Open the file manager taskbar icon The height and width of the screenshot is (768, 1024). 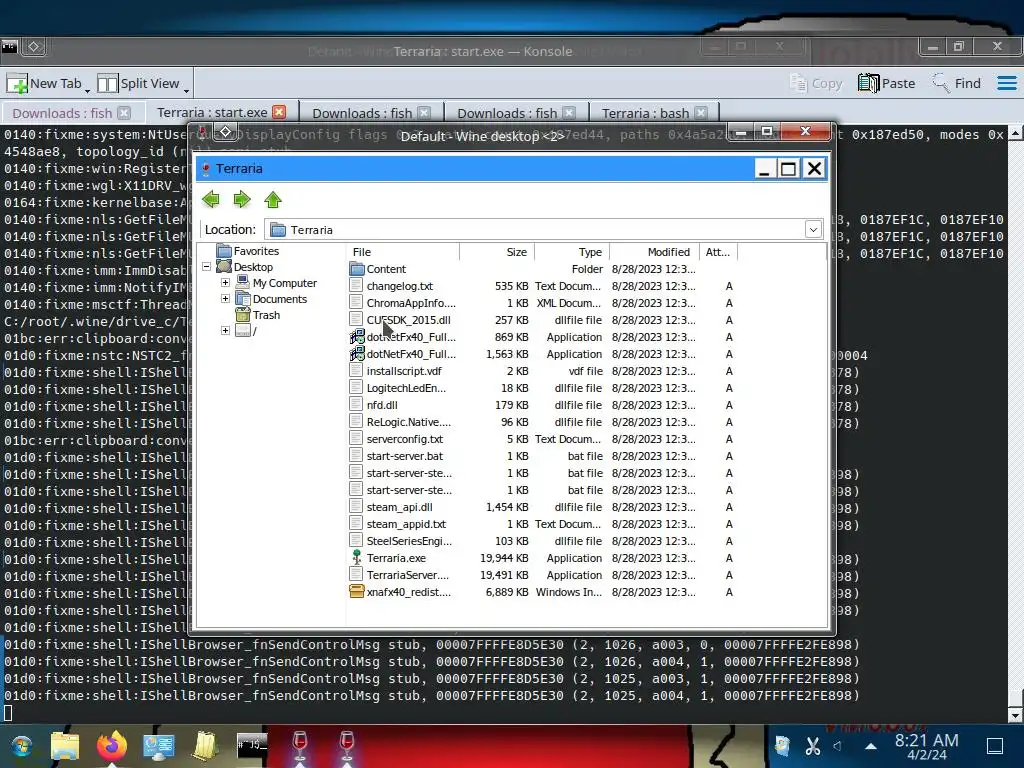tap(65, 745)
